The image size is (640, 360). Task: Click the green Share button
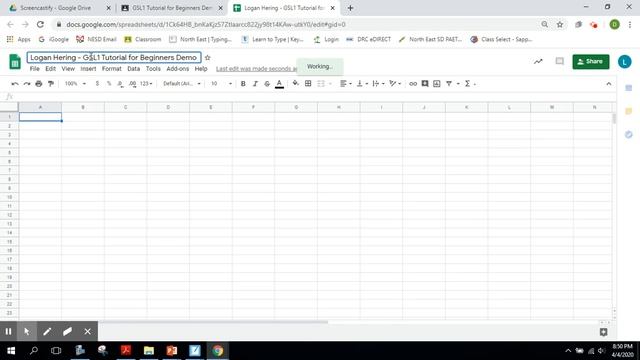pyautogui.click(x=591, y=62)
